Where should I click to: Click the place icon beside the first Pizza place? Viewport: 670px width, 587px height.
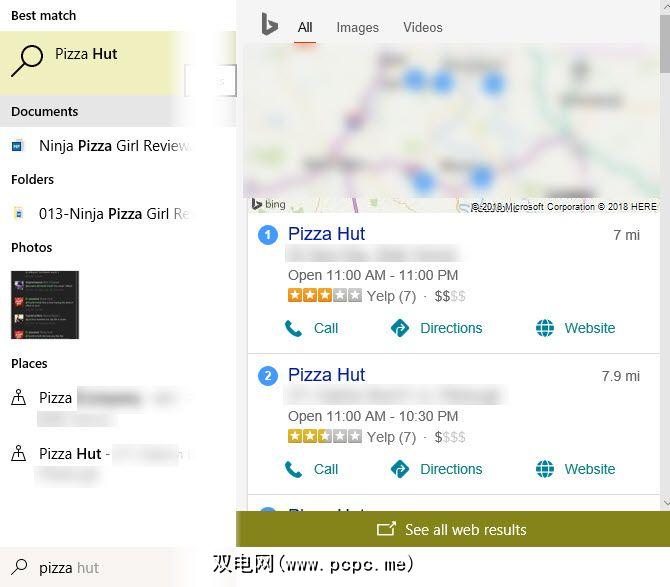coord(18,397)
